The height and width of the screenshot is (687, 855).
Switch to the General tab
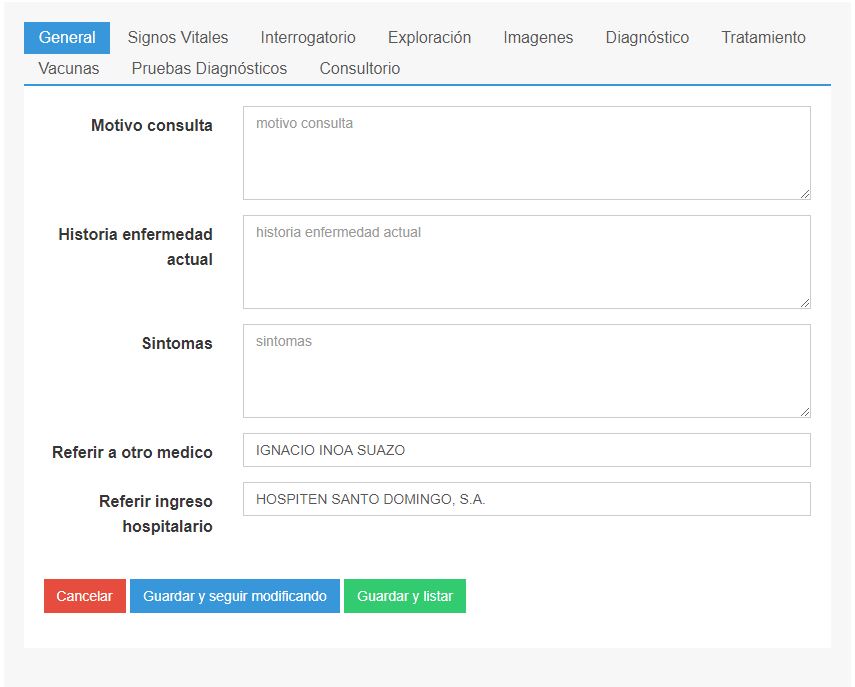point(67,38)
